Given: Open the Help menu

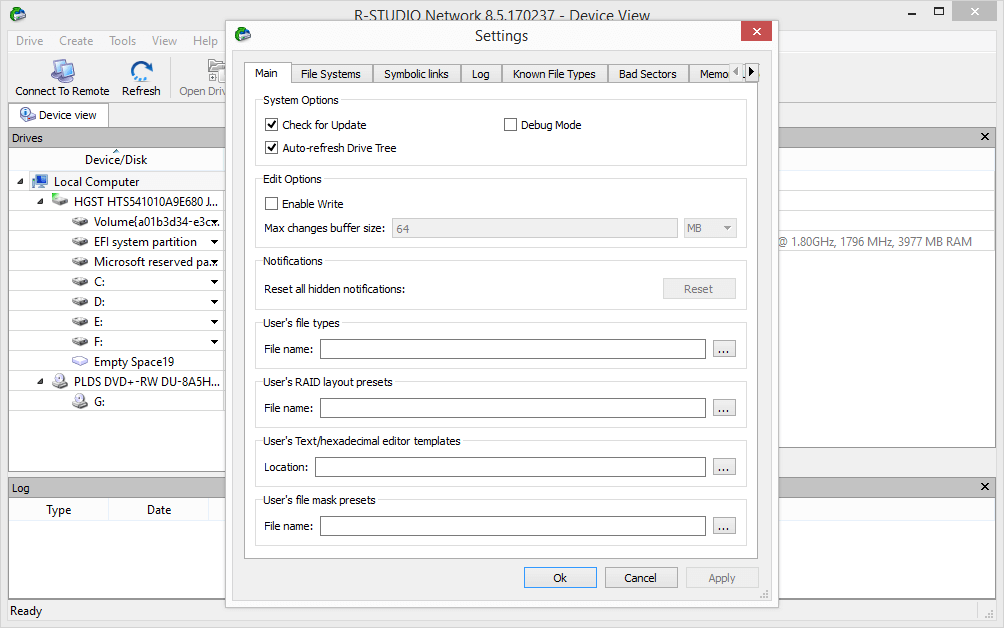Looking at the screenshot, I should (206, 40).
